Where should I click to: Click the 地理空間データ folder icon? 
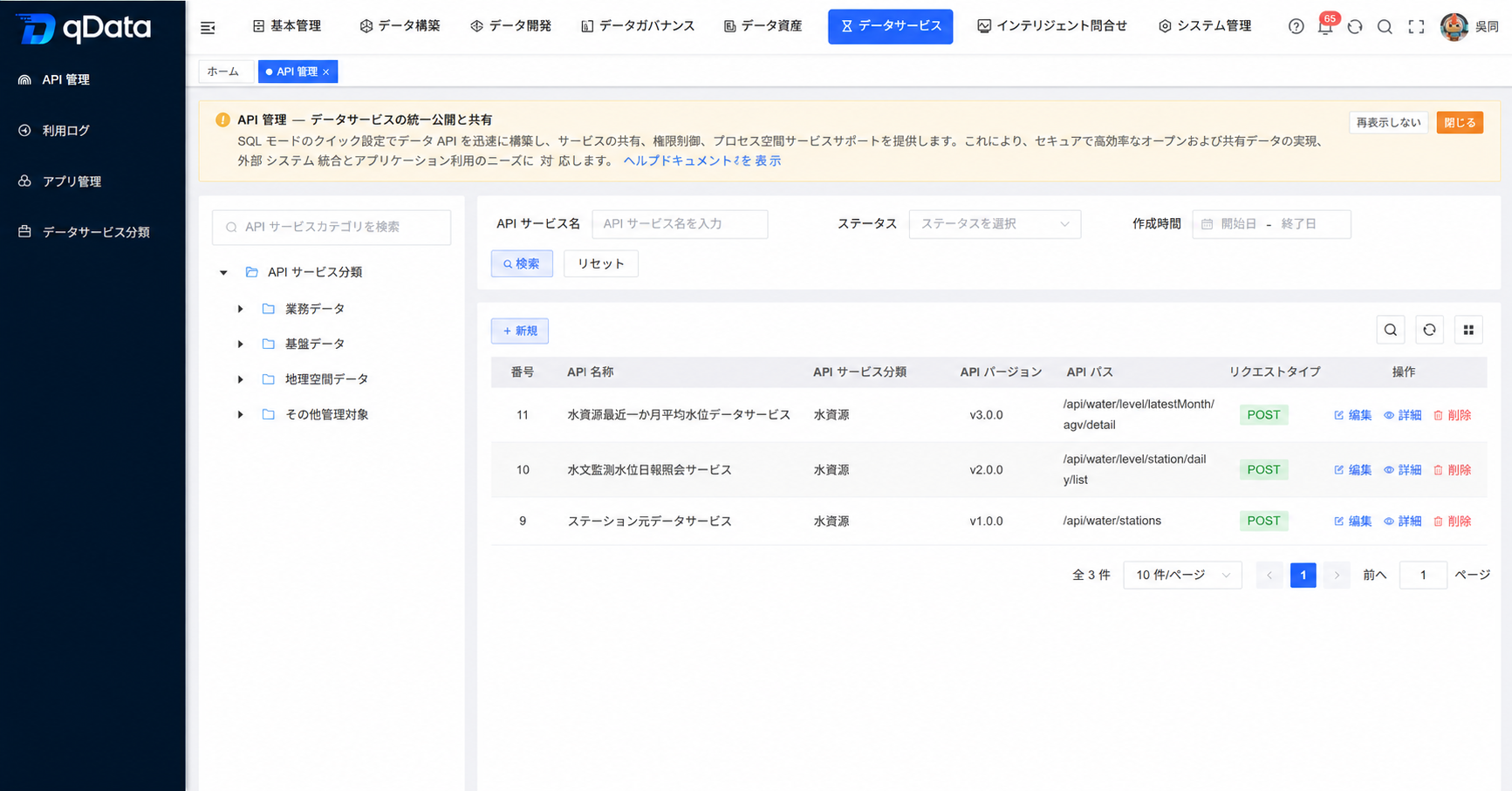[269, 379]
